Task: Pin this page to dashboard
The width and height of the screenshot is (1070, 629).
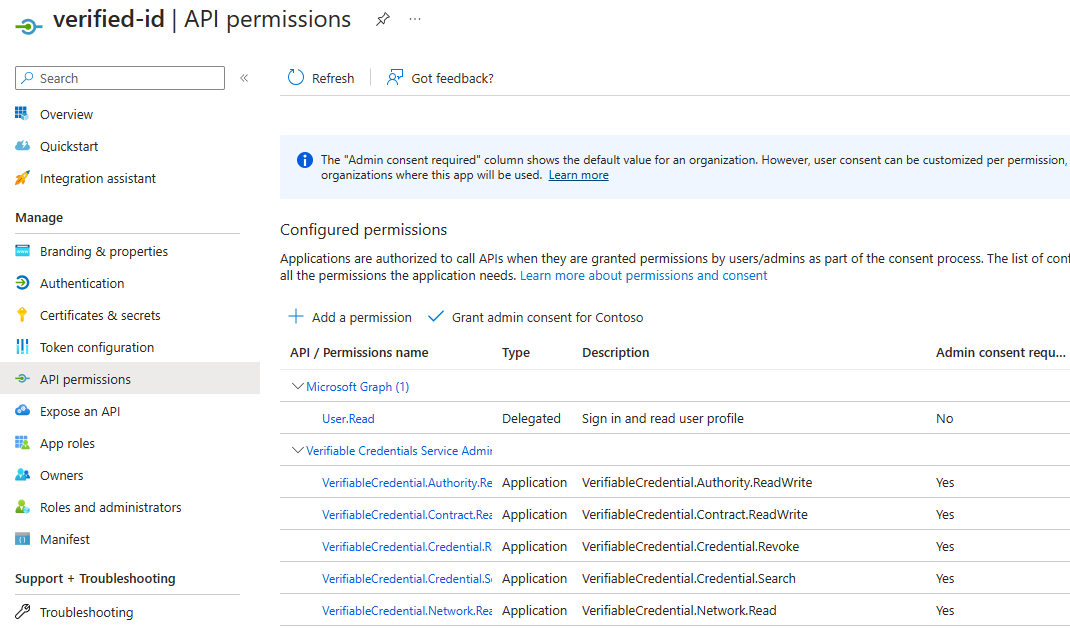Action: pos(382,18)
